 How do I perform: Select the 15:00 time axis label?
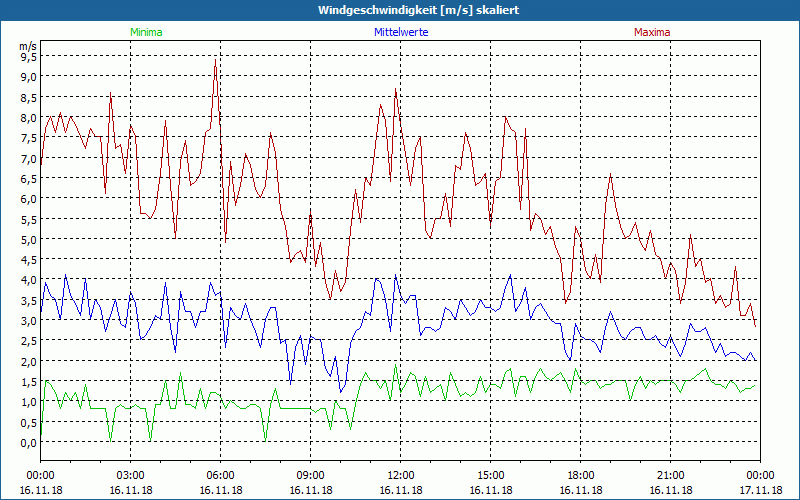(491, 475)
